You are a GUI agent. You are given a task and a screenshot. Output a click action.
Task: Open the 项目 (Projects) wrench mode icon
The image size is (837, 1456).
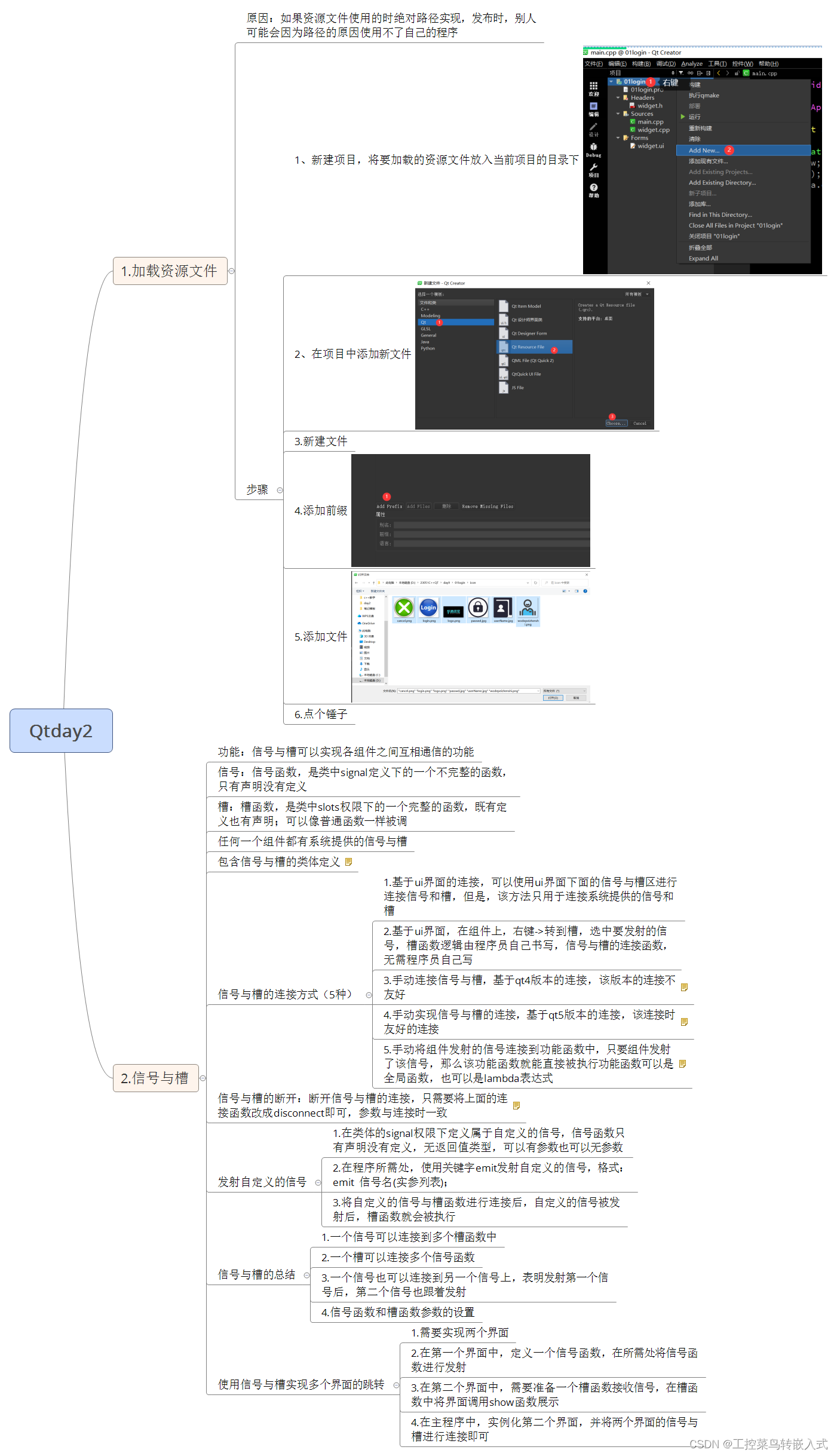click(593, 170)
